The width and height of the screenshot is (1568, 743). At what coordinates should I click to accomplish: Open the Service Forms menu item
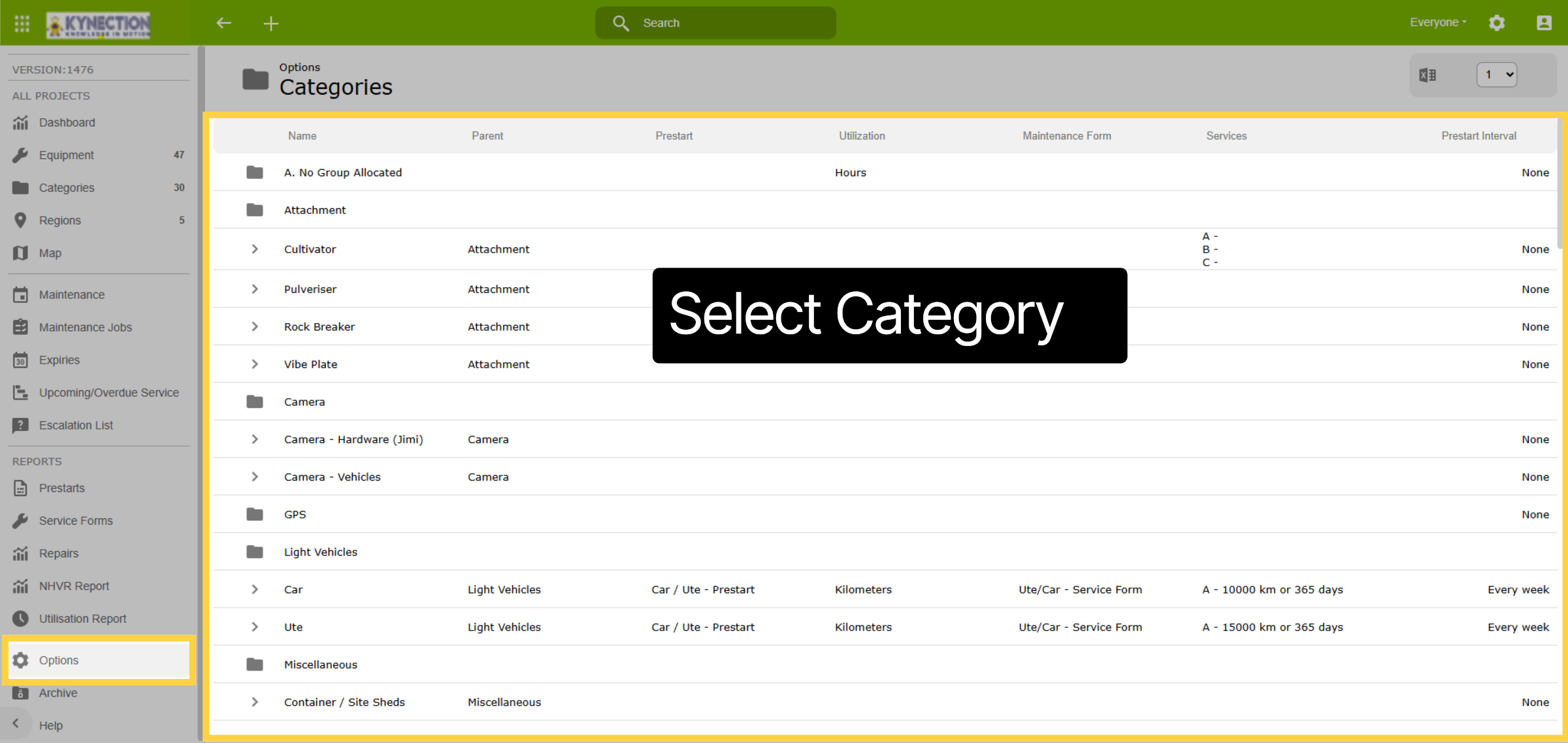99,521
